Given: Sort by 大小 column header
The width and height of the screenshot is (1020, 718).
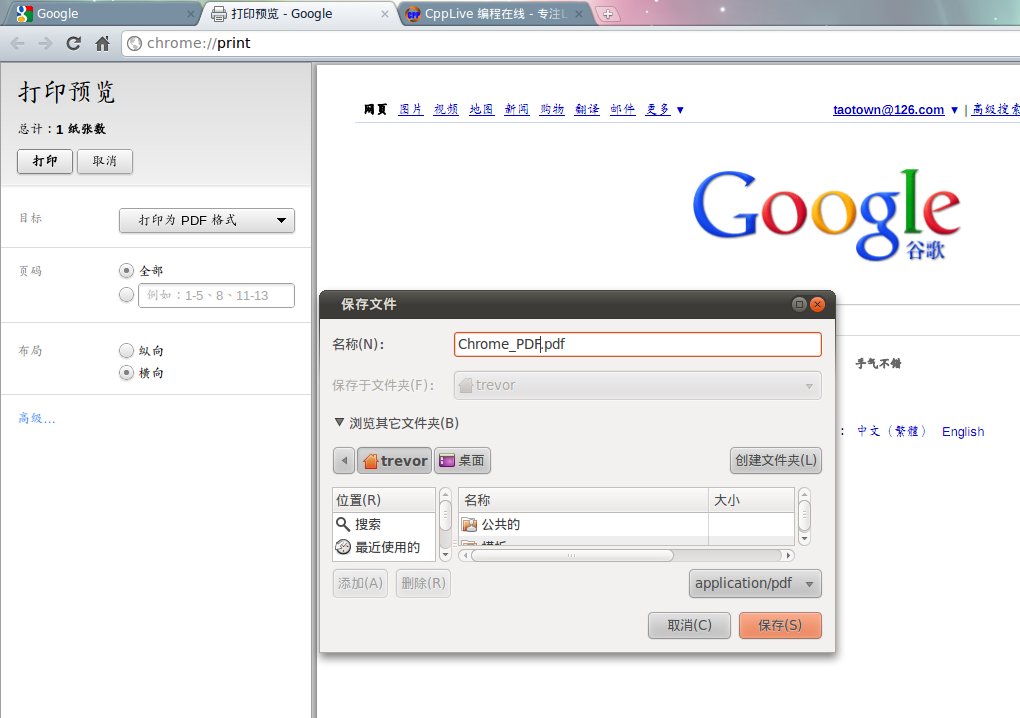Looking at the screenshot, I should point(751,500).
